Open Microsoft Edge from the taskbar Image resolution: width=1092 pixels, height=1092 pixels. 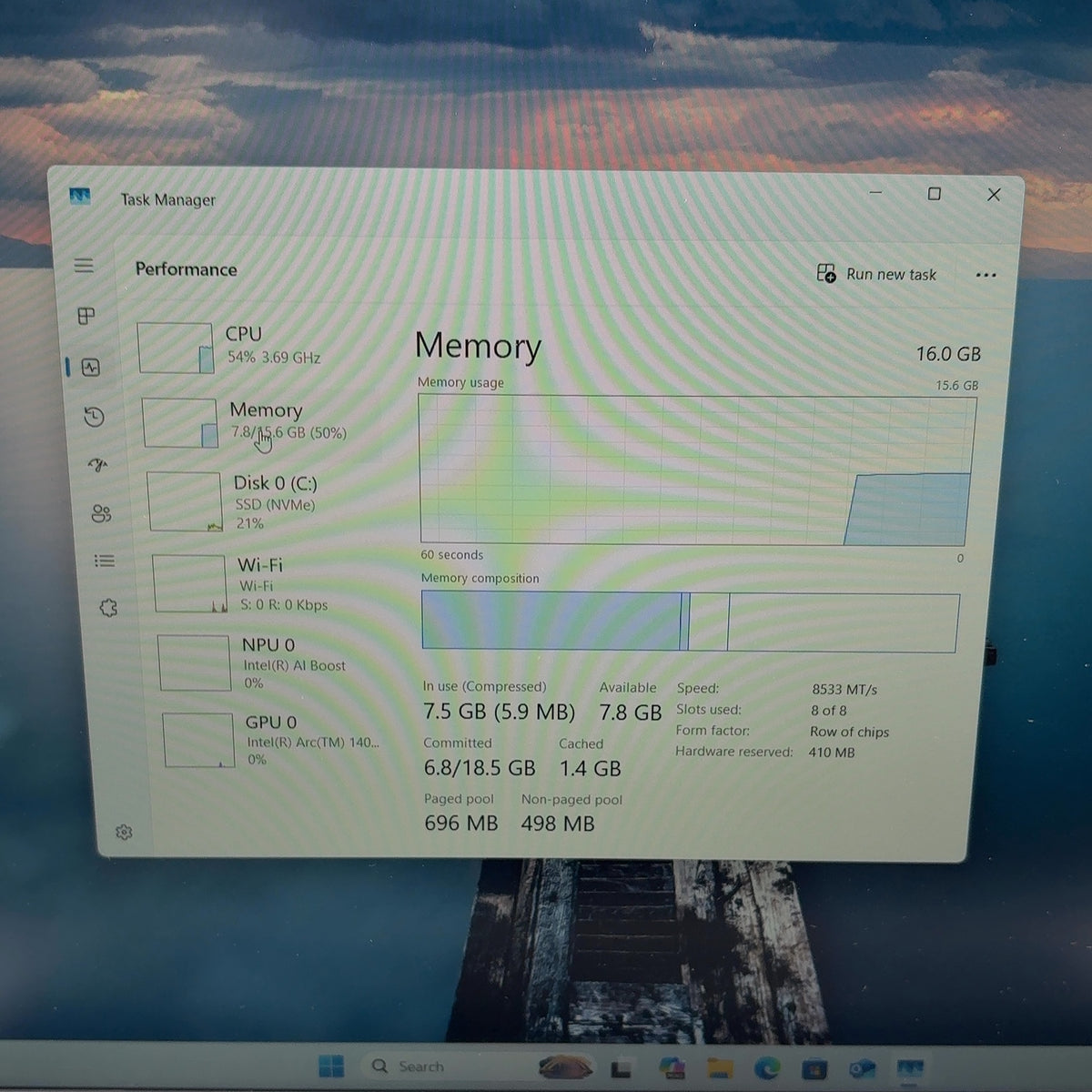[767, 1067]
